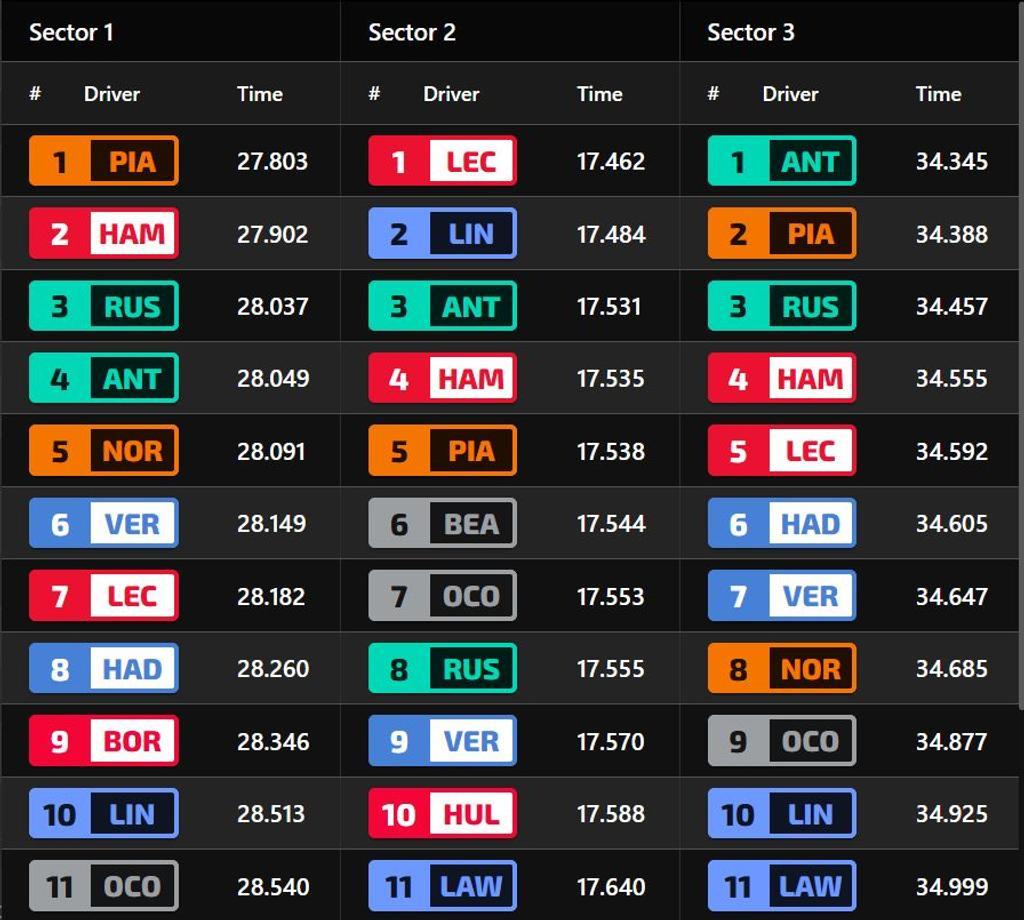Click the Sector 2 Time column header

click(x=600, y=94)
